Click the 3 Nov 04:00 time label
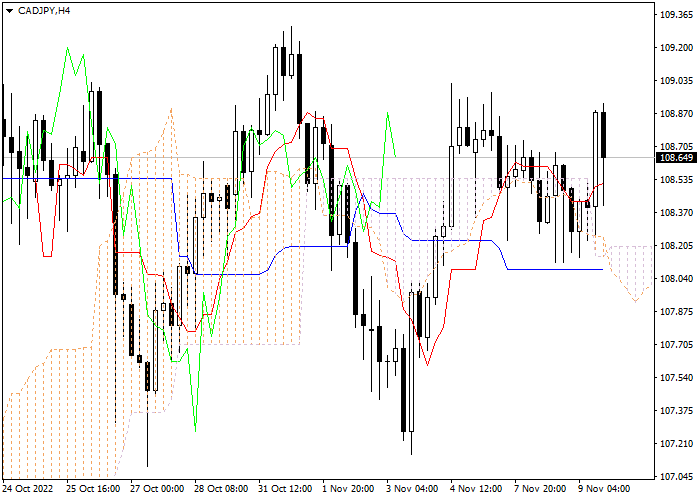 (x=412, y=489)
